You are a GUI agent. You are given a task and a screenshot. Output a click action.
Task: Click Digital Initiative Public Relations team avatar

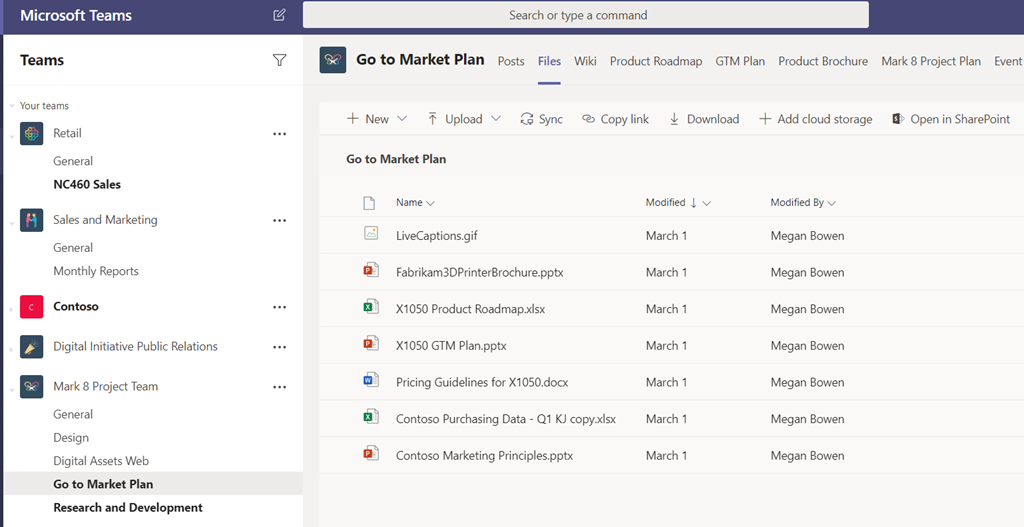[x=31, y=347]
